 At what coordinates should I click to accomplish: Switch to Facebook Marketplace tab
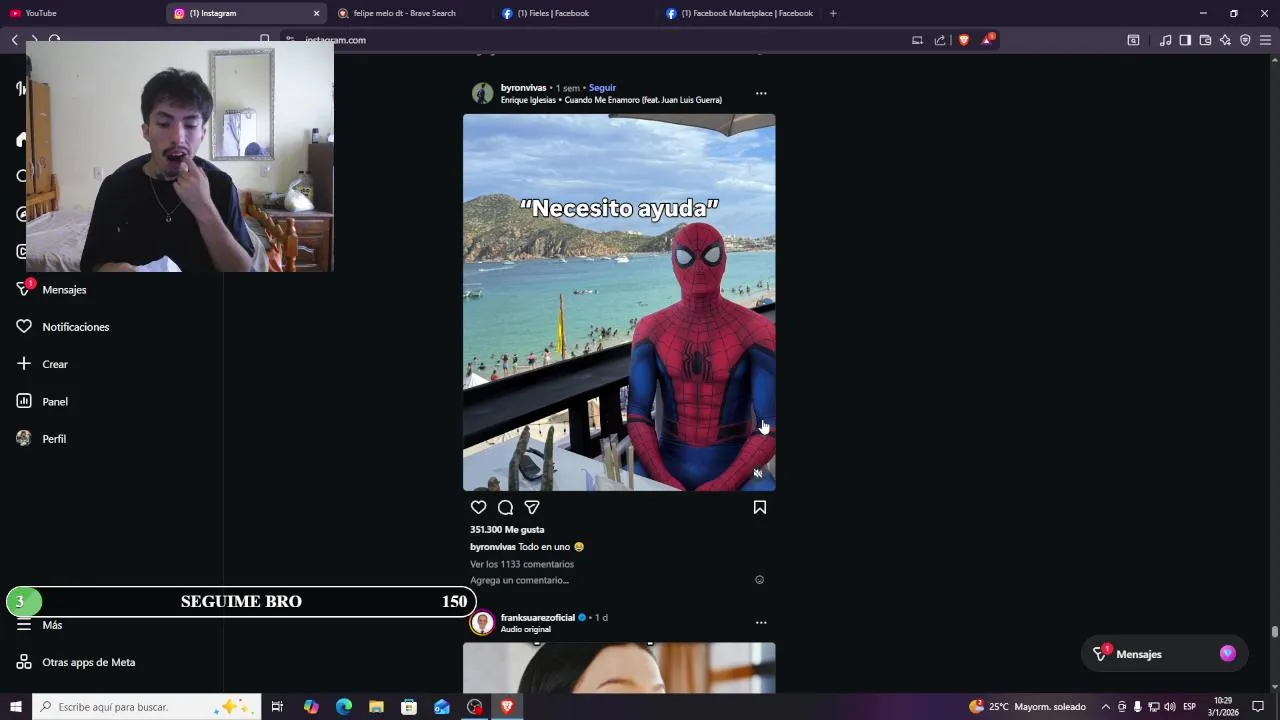tap(739, 13)
